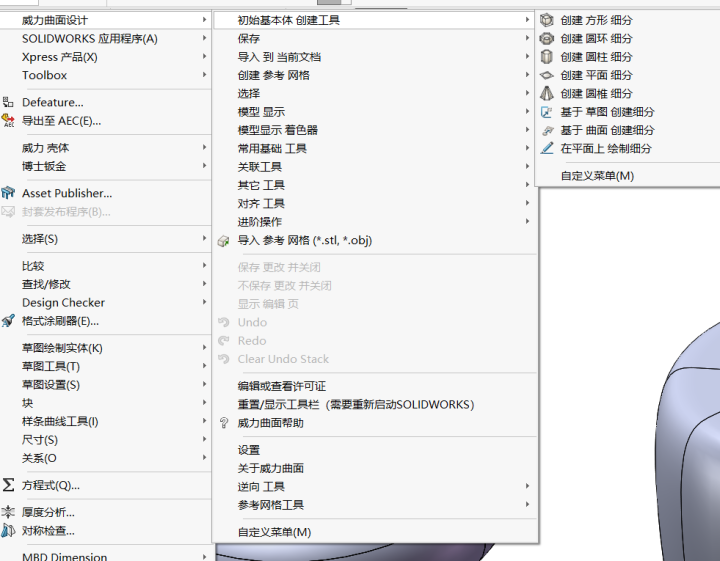Screen dimensions: 720x561
Task: Expand the 威力曲面设计 submenu arrow
Action: (x=204, y=20)
